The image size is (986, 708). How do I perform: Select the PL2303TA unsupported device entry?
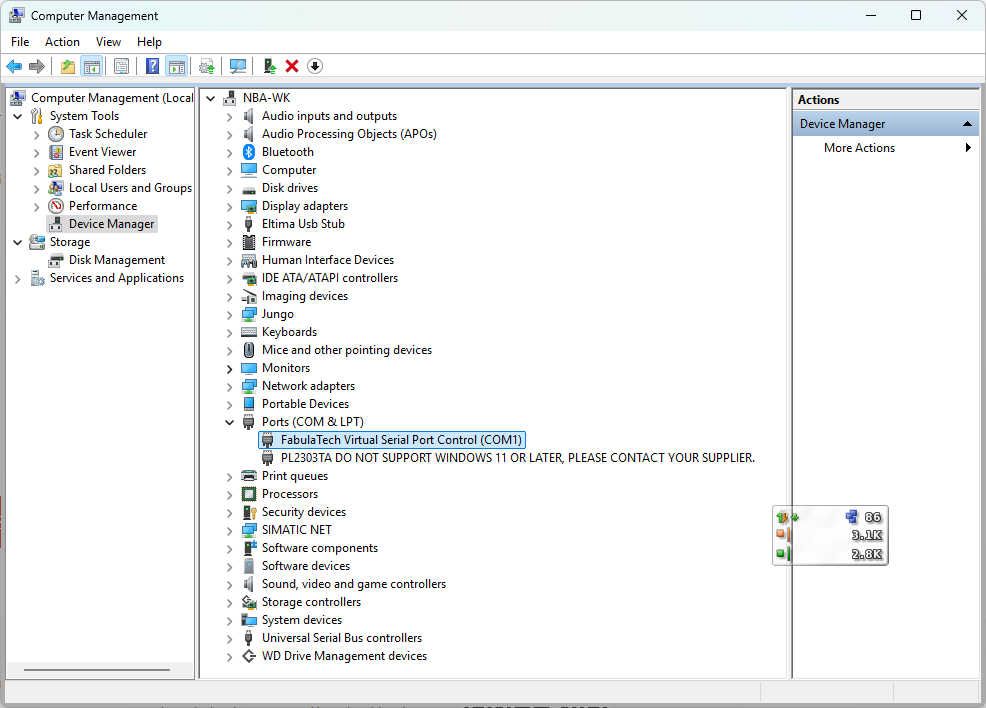[x=518, y=458]
